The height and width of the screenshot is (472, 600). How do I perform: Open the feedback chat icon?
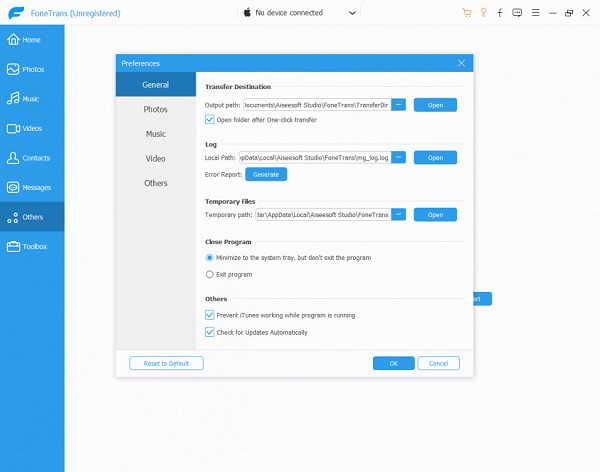tap(517, 13)
